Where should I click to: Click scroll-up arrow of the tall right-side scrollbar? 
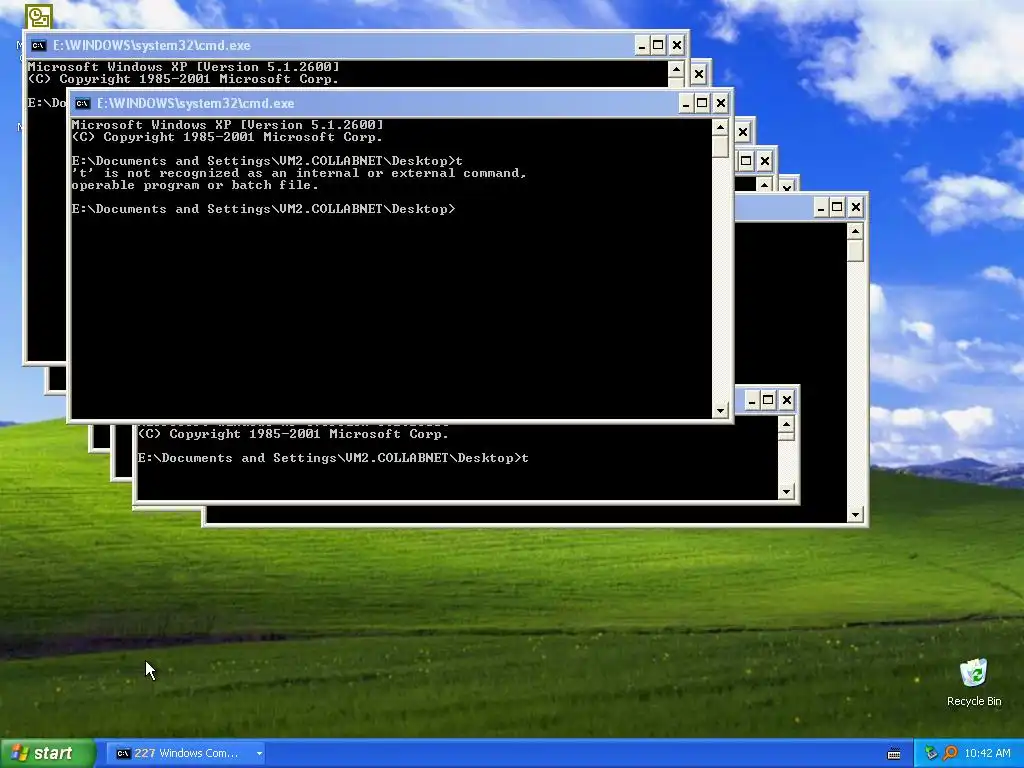tap(856, 232)
